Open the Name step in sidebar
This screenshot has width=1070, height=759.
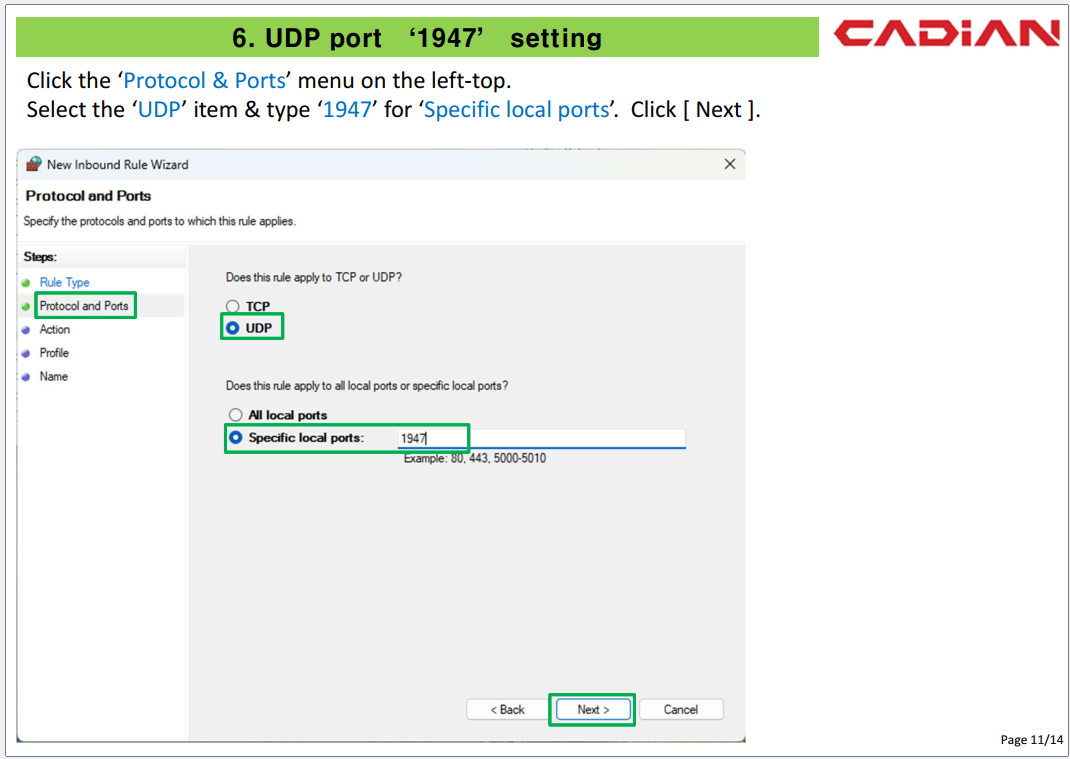coord(54,377)
